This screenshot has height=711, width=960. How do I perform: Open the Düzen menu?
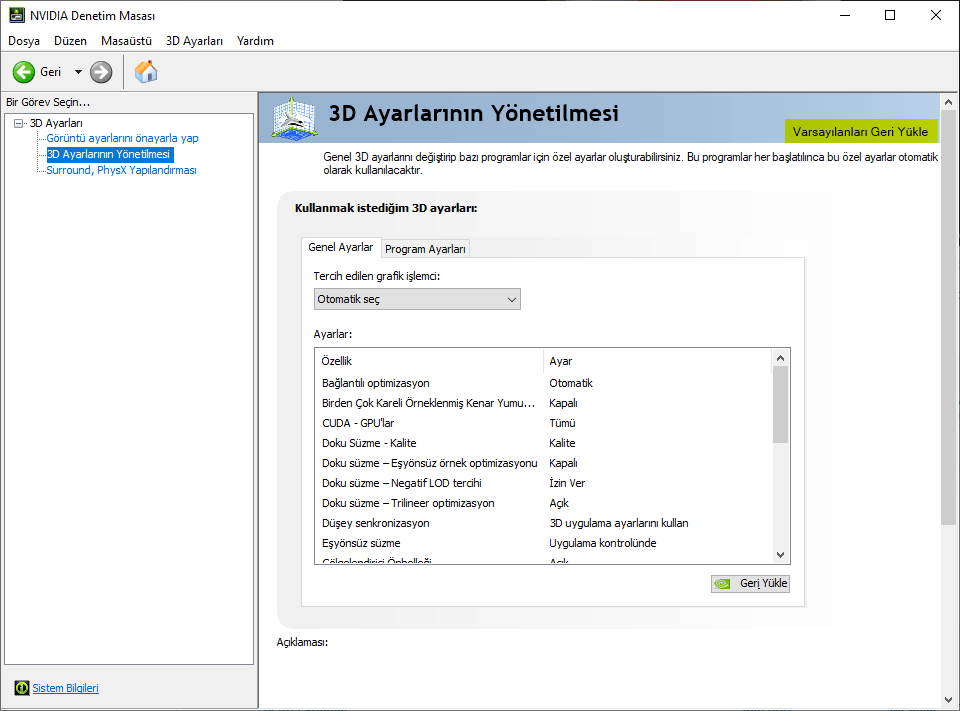(70, 41)
